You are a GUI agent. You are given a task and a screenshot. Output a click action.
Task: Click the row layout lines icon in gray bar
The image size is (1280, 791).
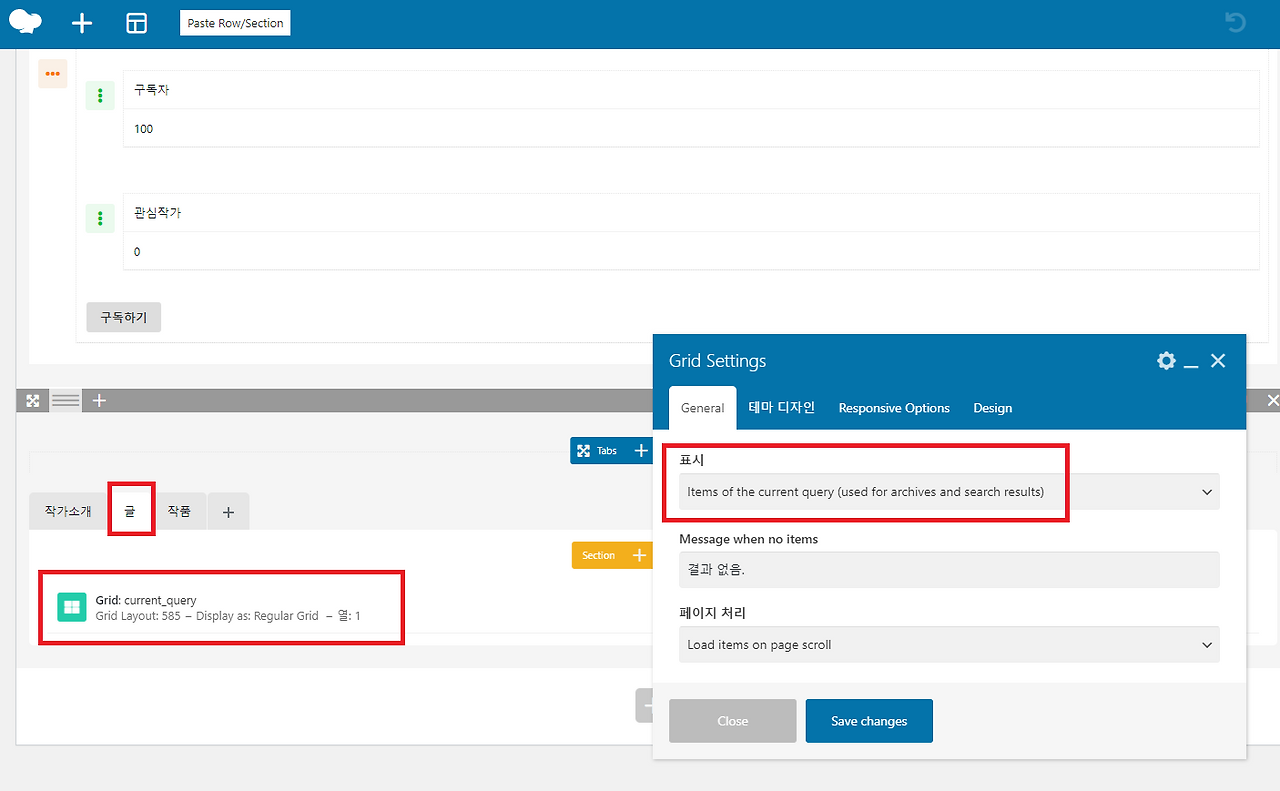tap(66, 400)
